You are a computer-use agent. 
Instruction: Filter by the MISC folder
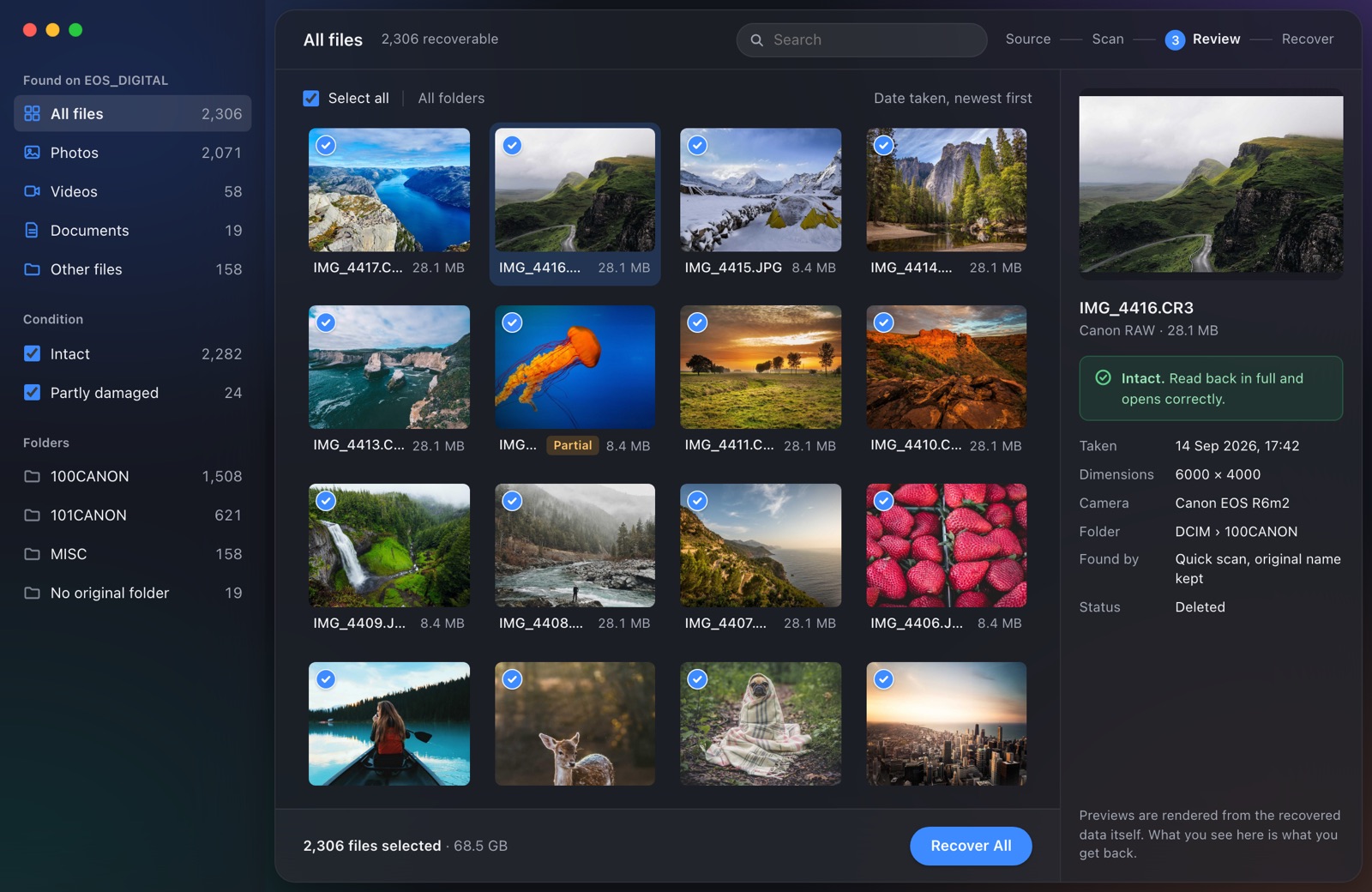(133, 554)
